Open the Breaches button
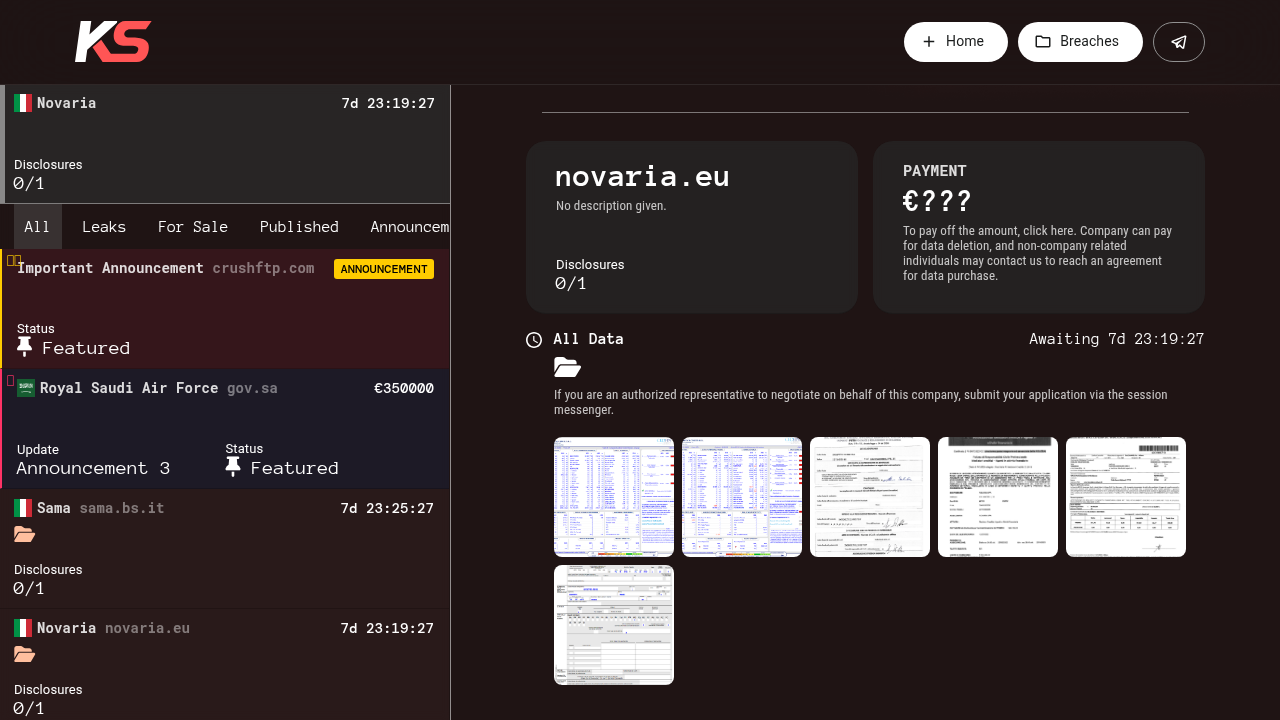The height and width of the screenshot is (720, 1280). (1080, 42)
